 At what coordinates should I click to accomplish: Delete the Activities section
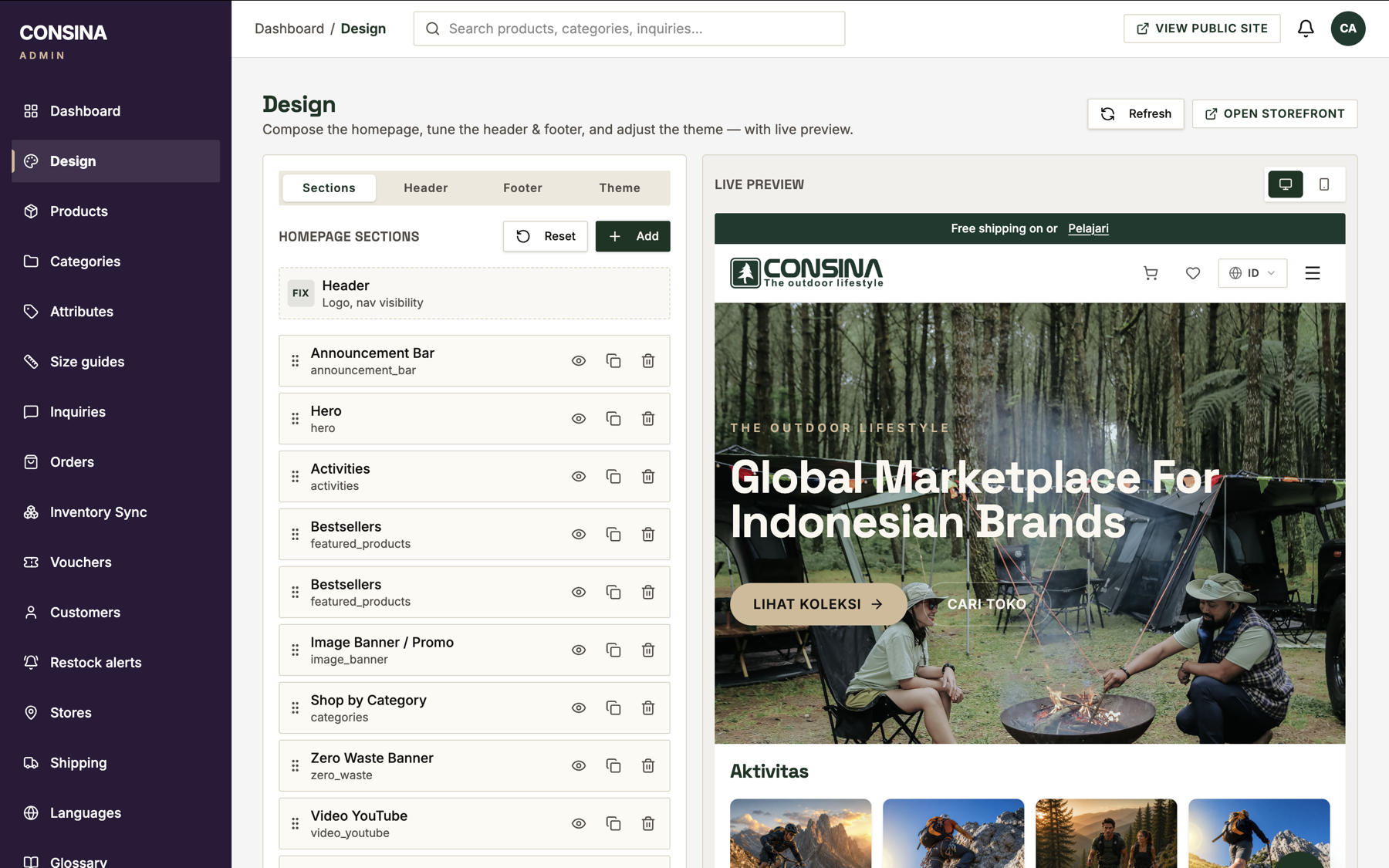pyautogui.click(x=648, y=476)
